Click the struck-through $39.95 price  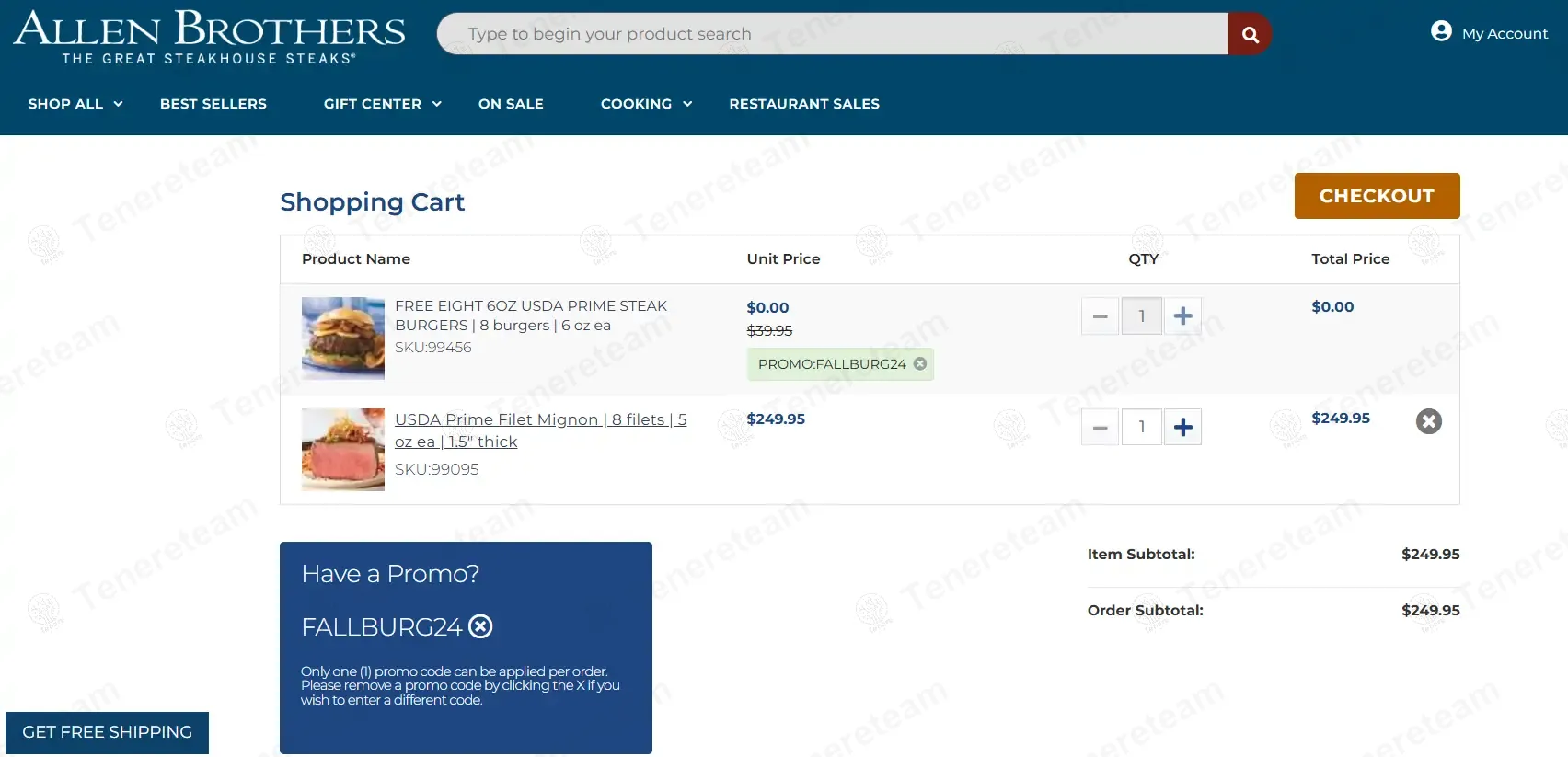coord(769,330)
